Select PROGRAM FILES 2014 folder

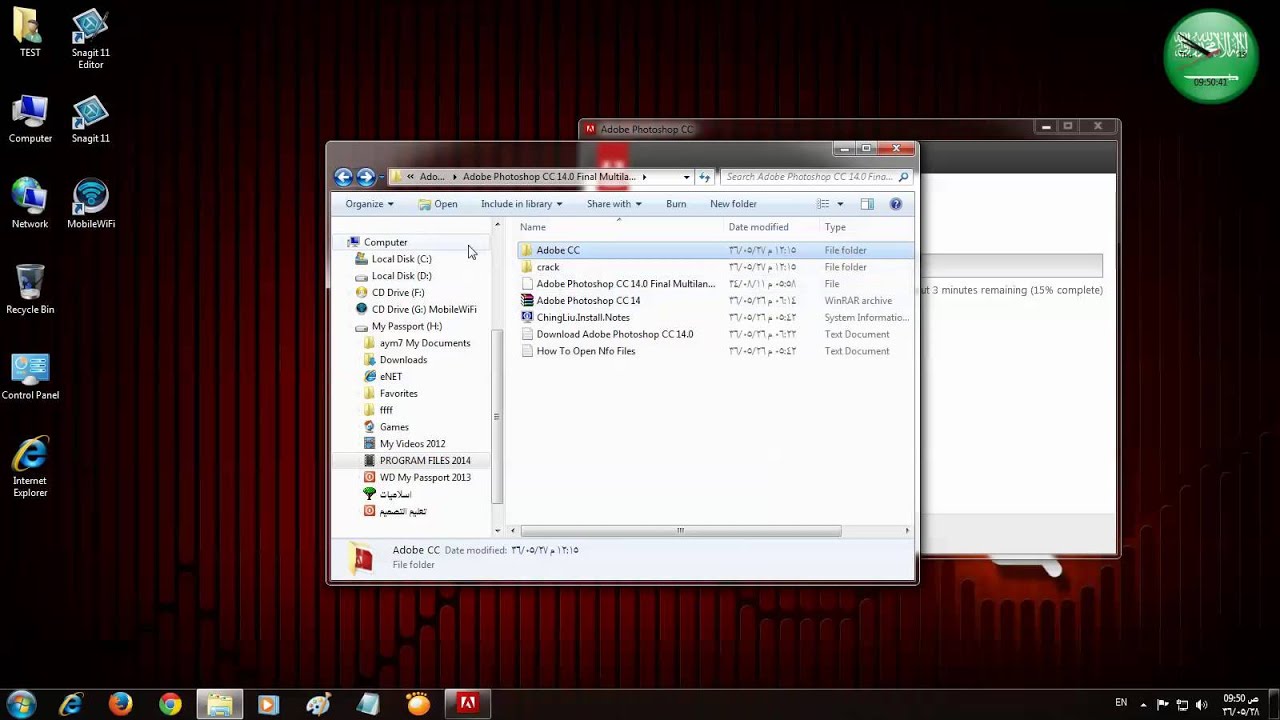424,461
